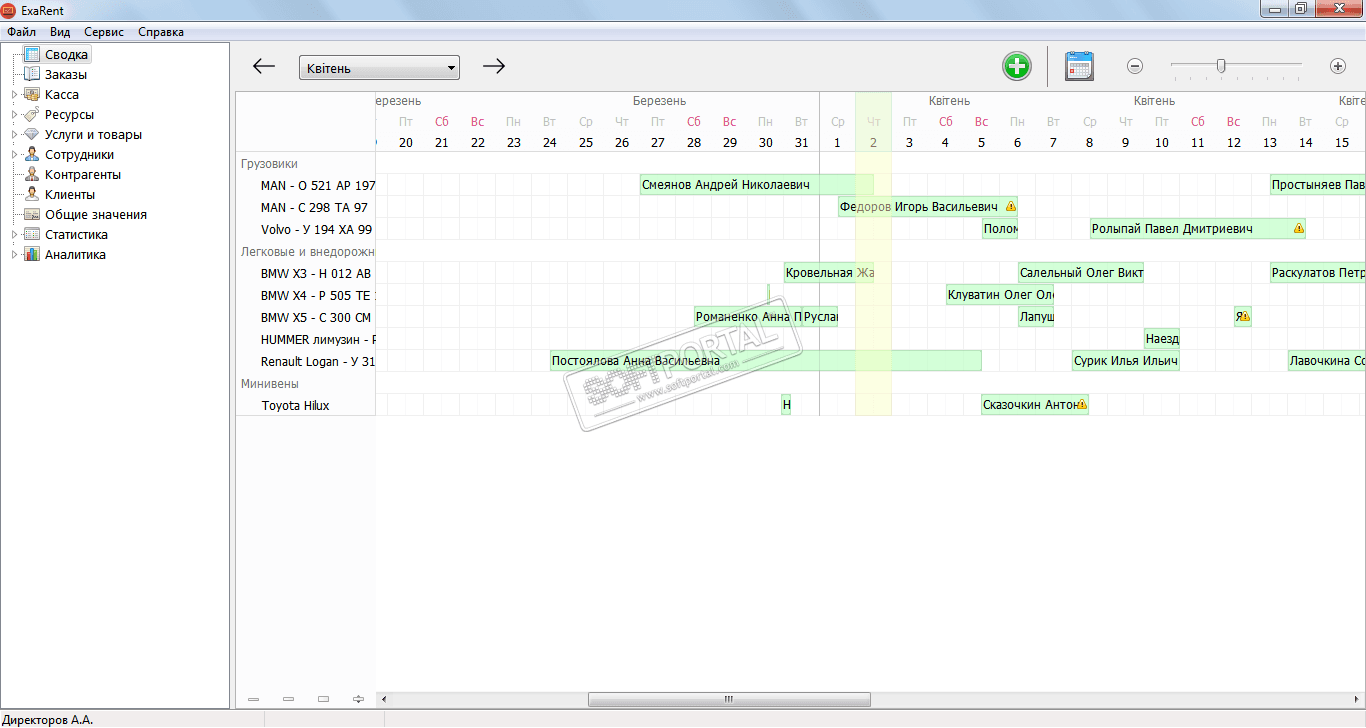The height and width of the screenshot is (728, 1366).
Task: Click the horizontal scrollbar thumb
Action: pyautogui.click(x=729, y=699)
